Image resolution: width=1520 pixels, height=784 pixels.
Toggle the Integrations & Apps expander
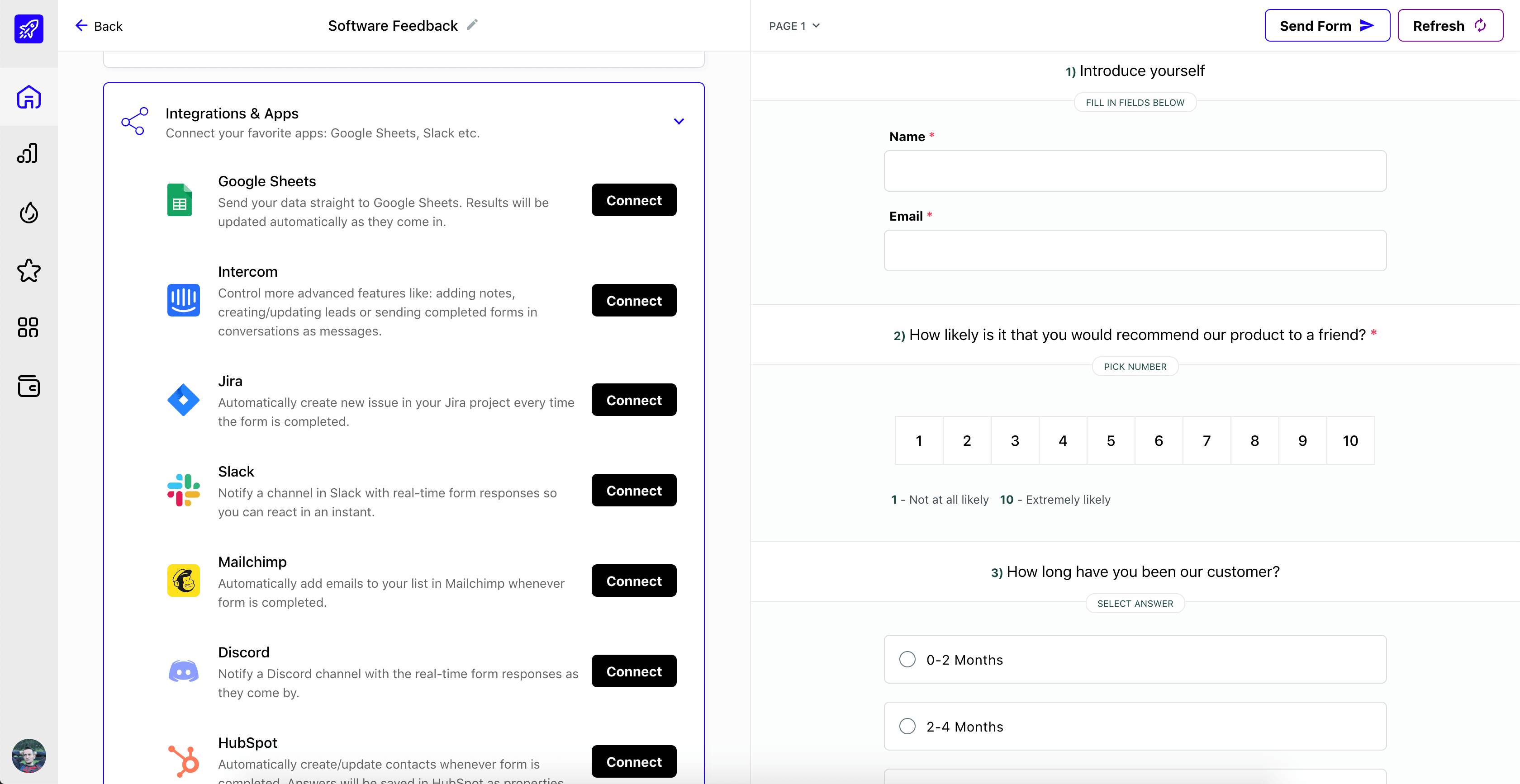(x=679, y=120)
